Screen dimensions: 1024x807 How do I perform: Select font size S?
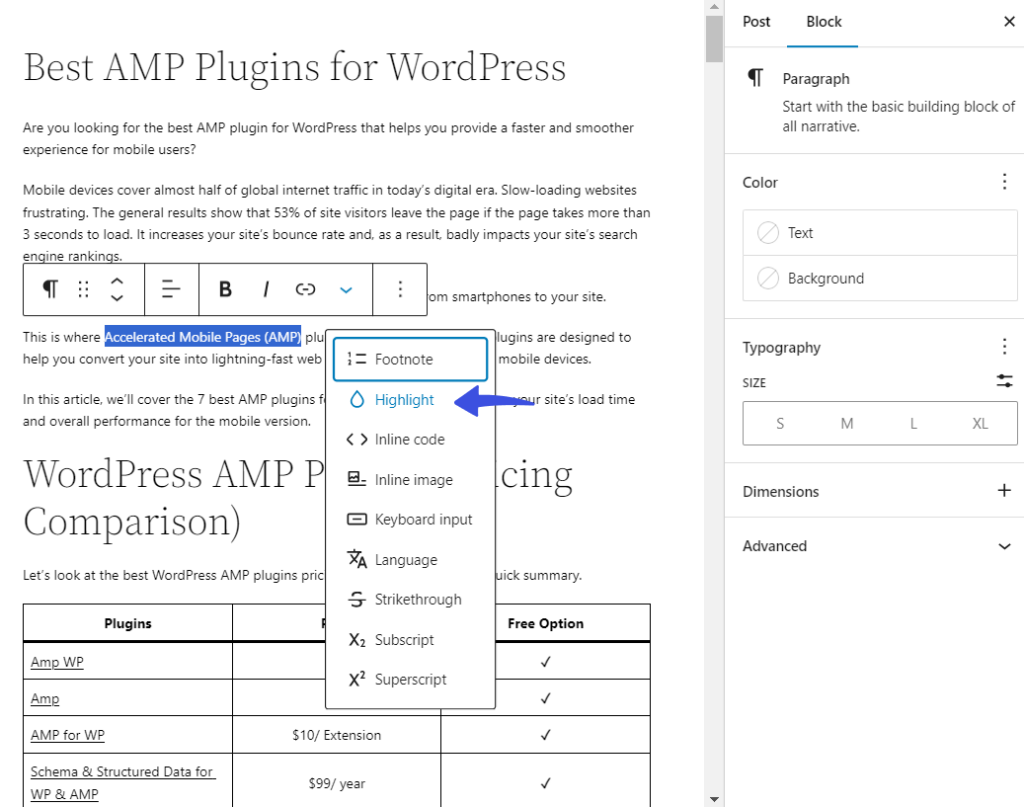point(780,424)
